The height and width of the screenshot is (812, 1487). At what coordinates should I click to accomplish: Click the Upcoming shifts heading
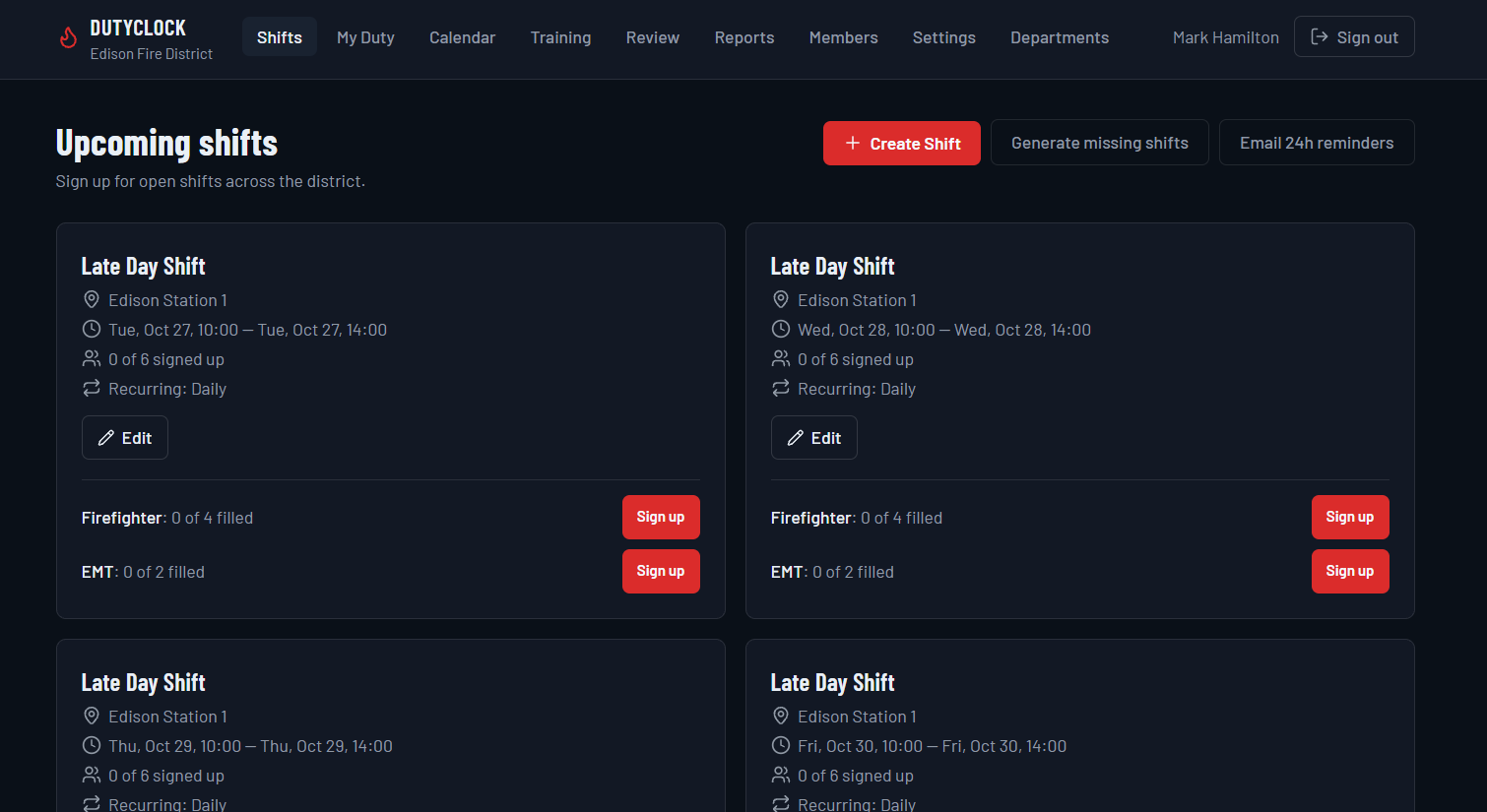pos(166,143)
